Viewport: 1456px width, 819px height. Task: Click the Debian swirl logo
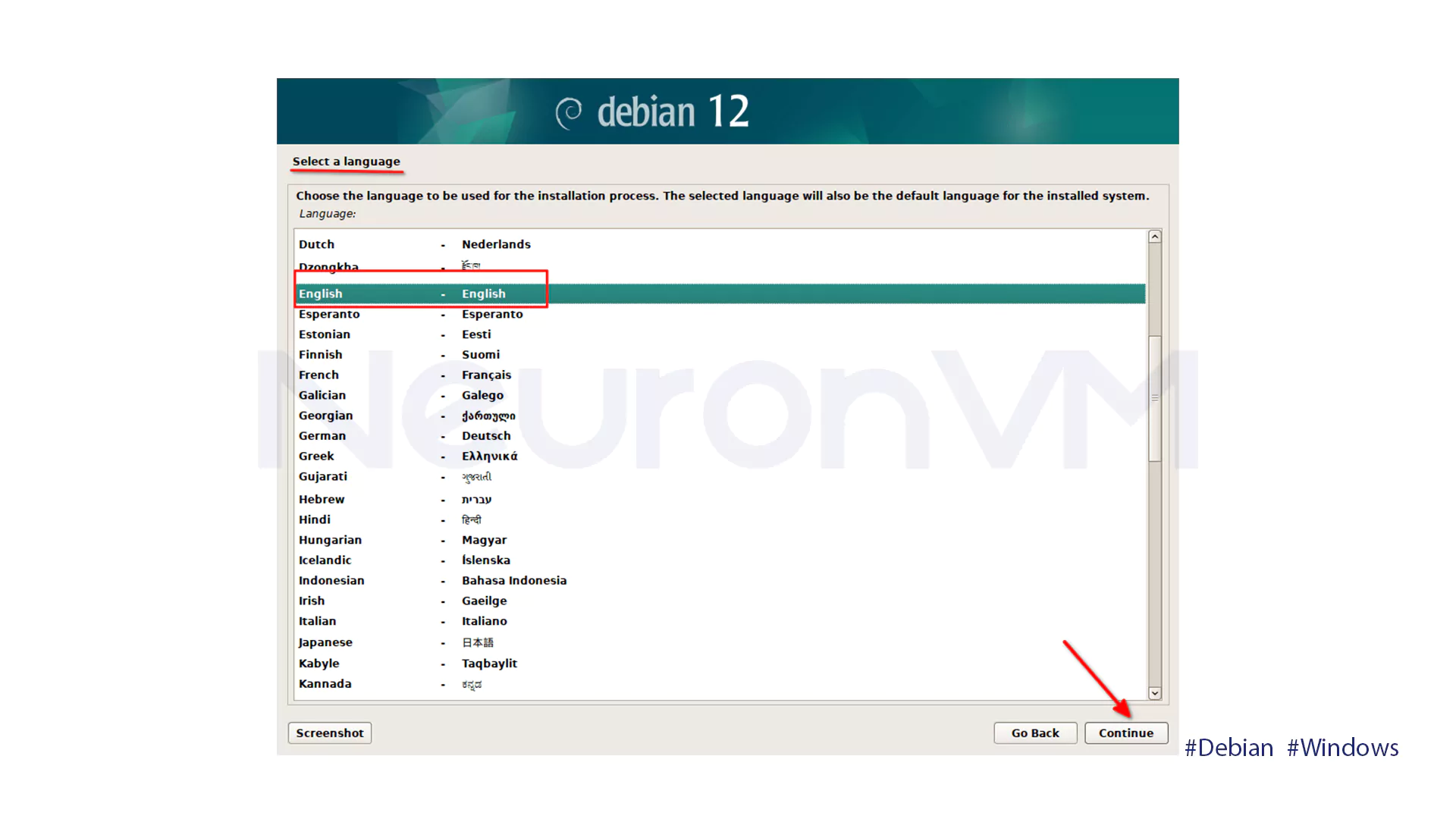point(569,113)
